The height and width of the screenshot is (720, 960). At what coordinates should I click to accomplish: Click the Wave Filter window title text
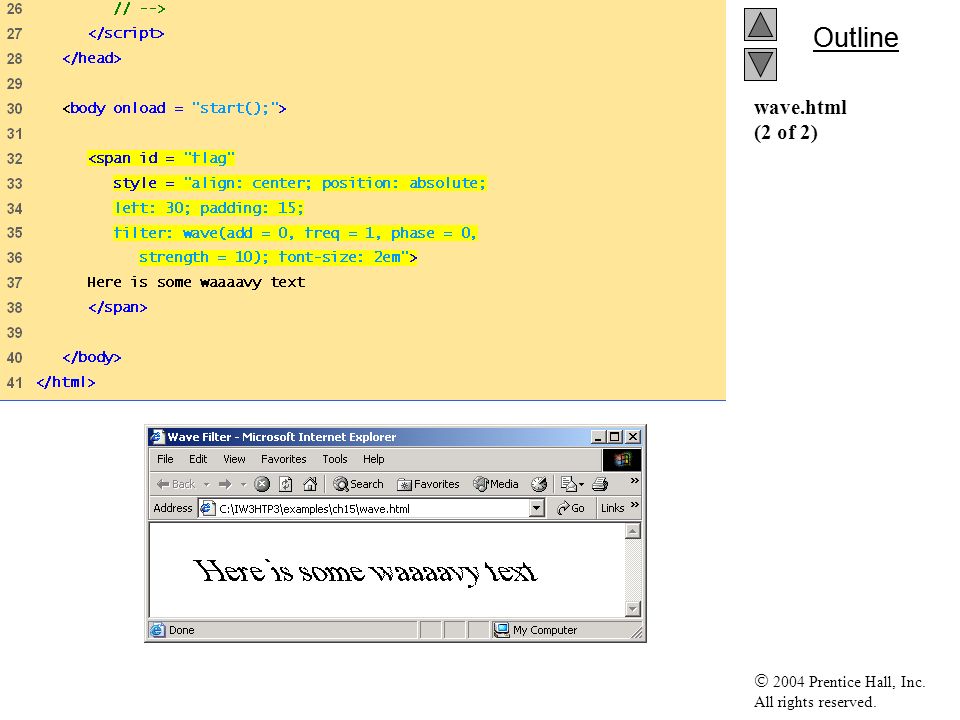282,437
